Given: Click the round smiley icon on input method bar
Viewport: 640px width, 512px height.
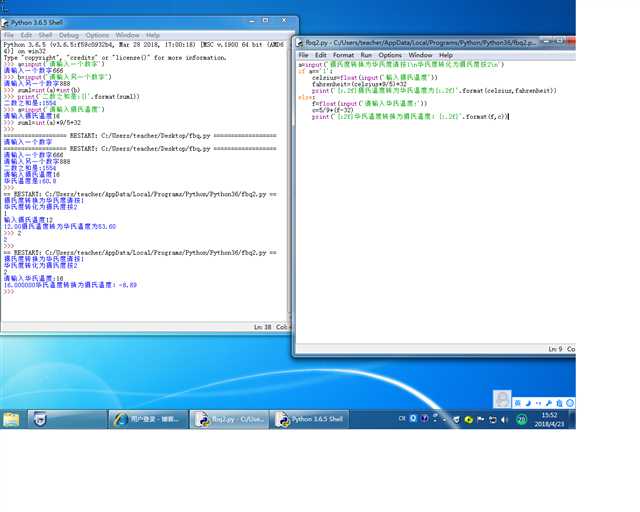Looking at the screenshot, I should (570, 403).
